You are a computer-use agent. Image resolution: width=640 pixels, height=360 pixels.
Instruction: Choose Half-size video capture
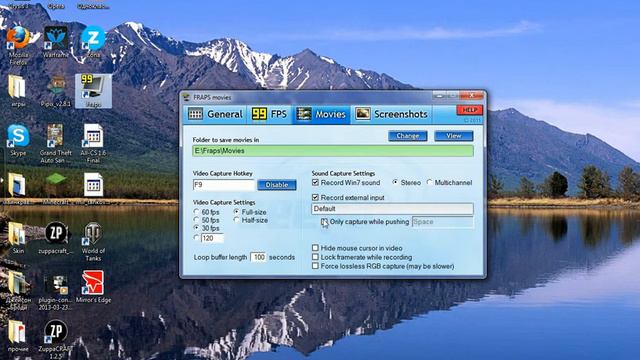point(236,220)
